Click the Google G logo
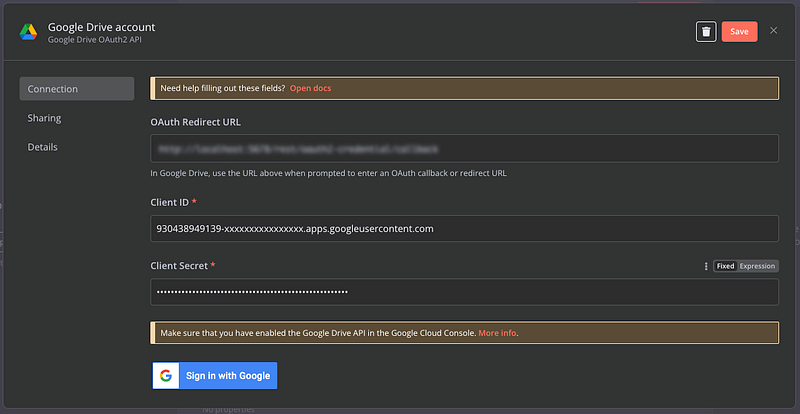 pos(166,376)
